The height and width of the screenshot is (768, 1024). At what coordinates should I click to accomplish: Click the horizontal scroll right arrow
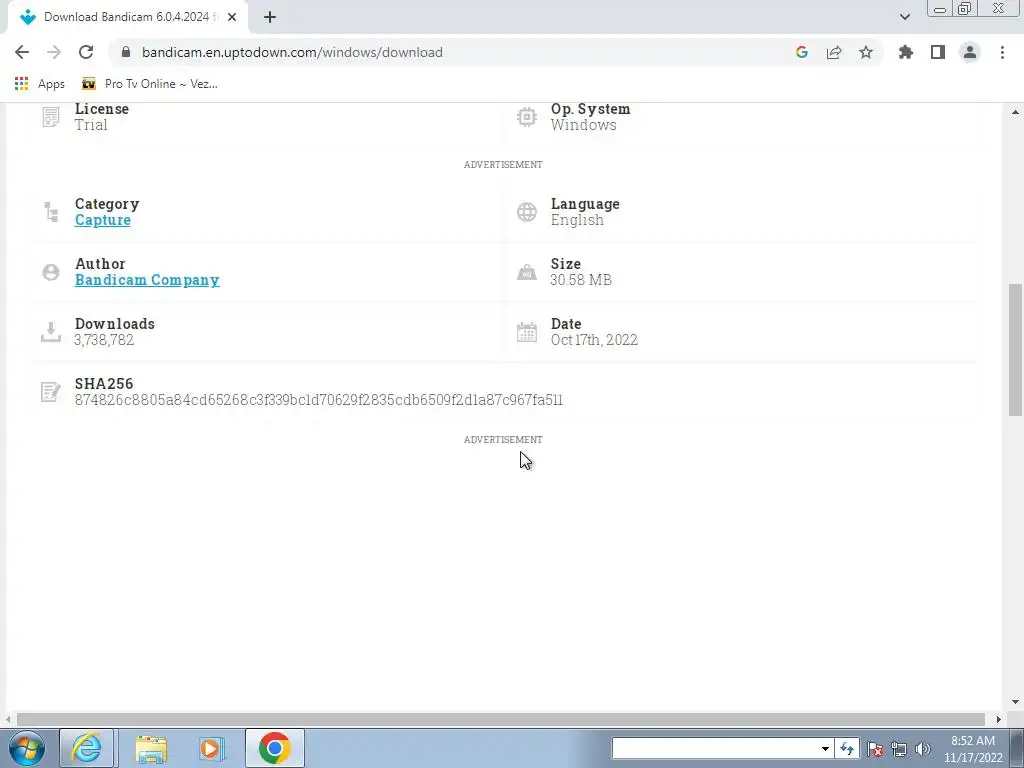pyautogui.click(x=999, y=719)
